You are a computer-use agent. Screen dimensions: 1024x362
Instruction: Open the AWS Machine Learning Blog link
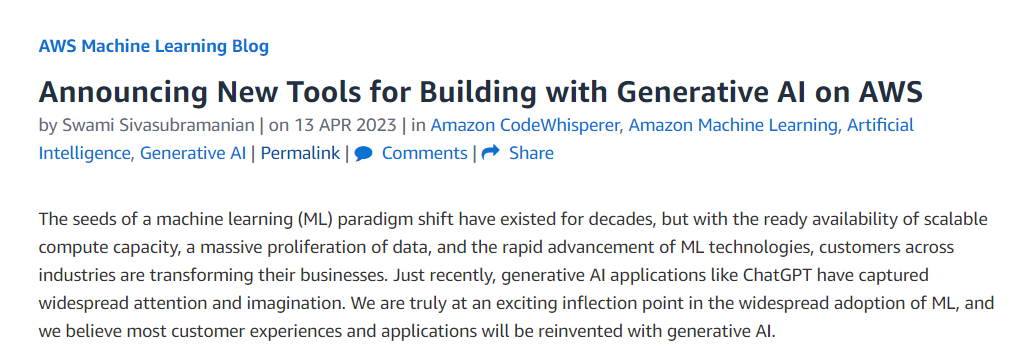tap(153, 46)
